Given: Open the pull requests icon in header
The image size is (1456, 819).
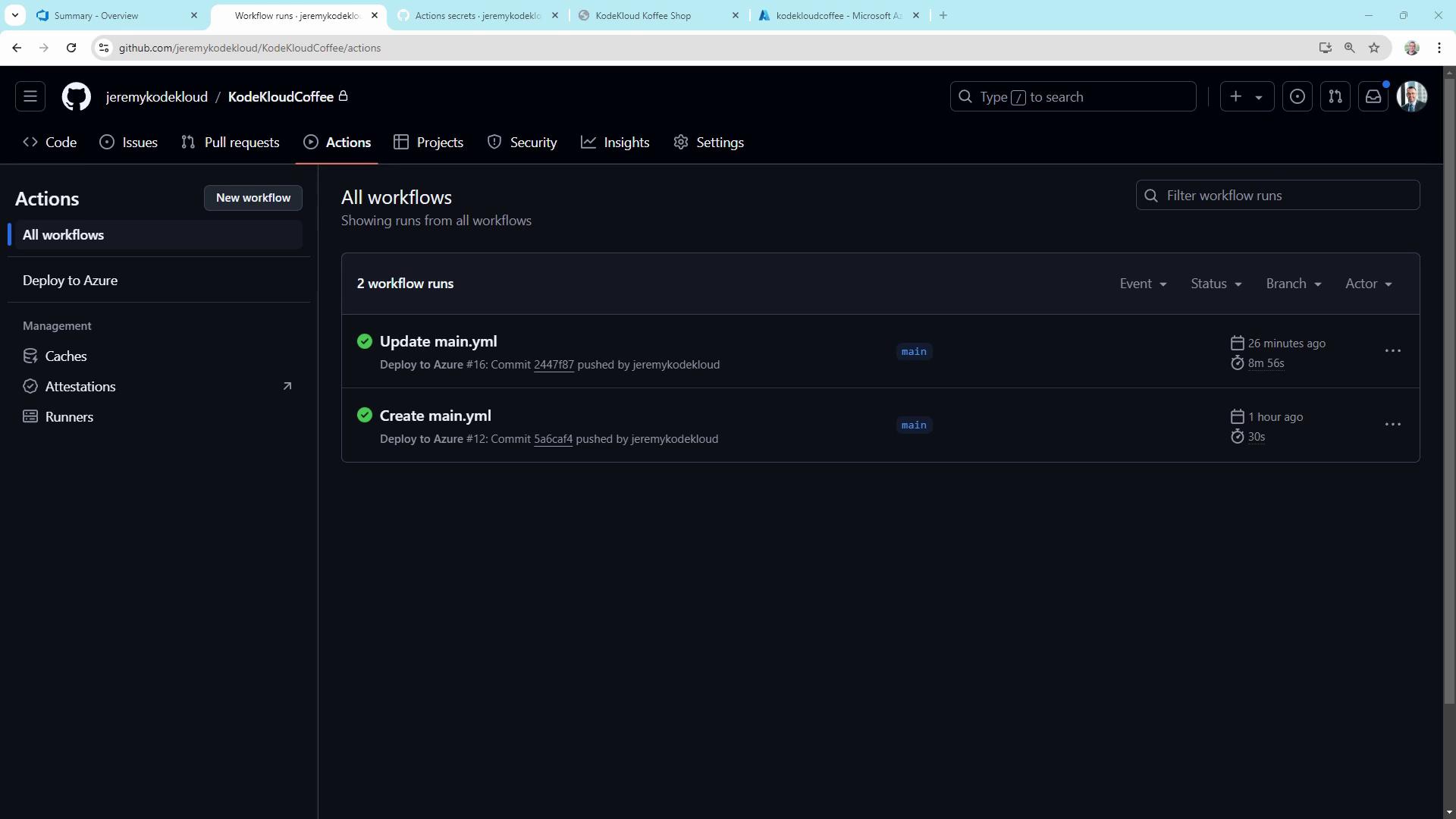Looking at the screenshot, I should (1335, 96).
